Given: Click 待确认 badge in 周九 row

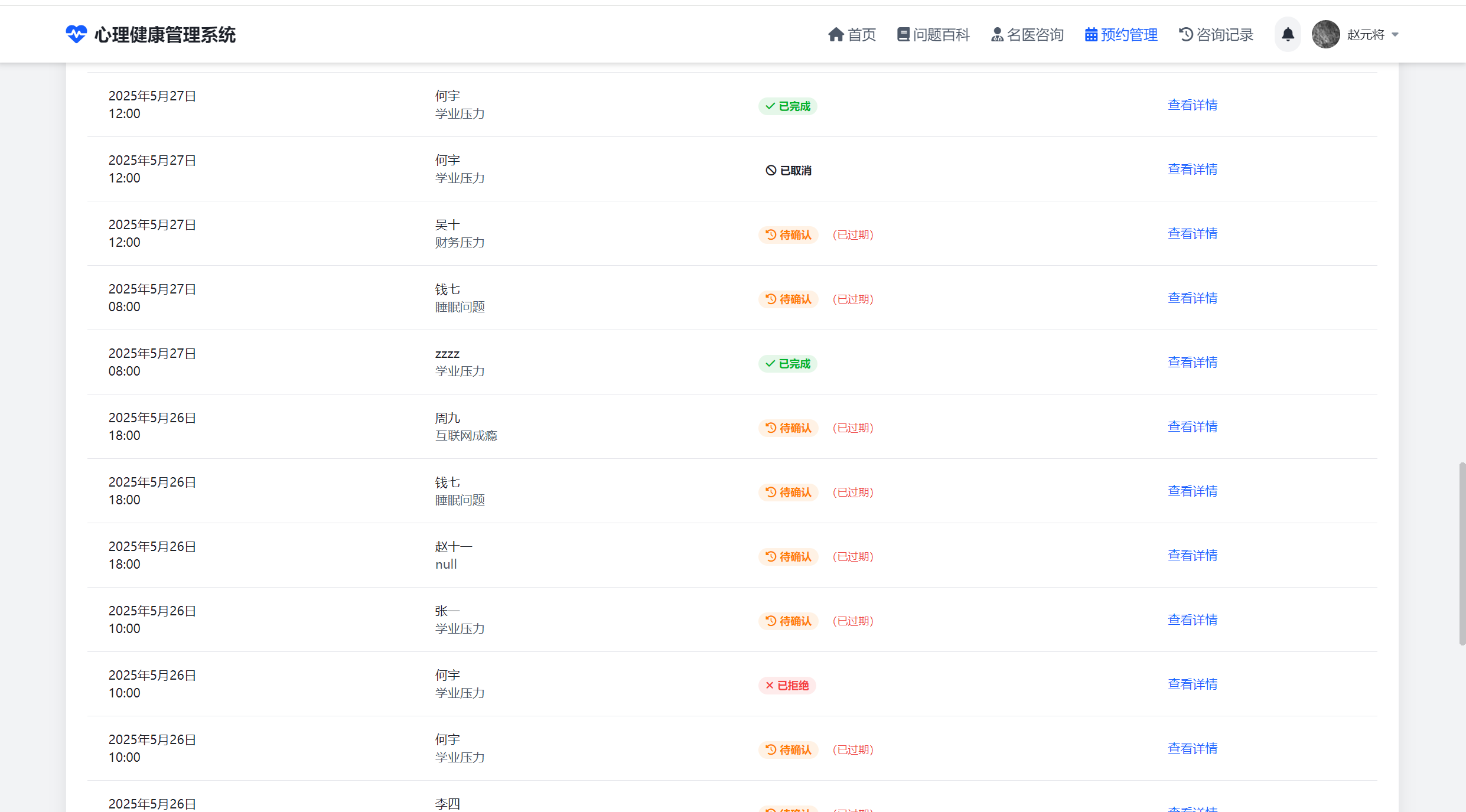Looking at the screenshot, I should 788,428.
